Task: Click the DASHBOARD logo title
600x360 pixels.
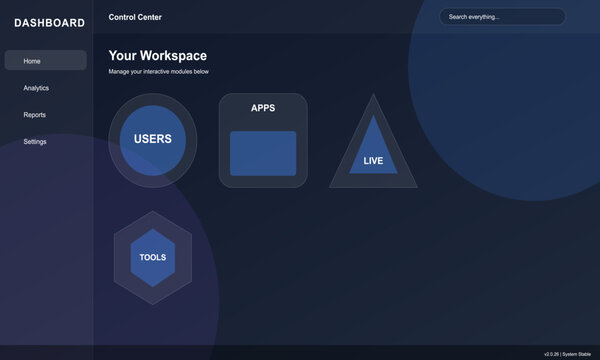Action: tap(49, 23)
